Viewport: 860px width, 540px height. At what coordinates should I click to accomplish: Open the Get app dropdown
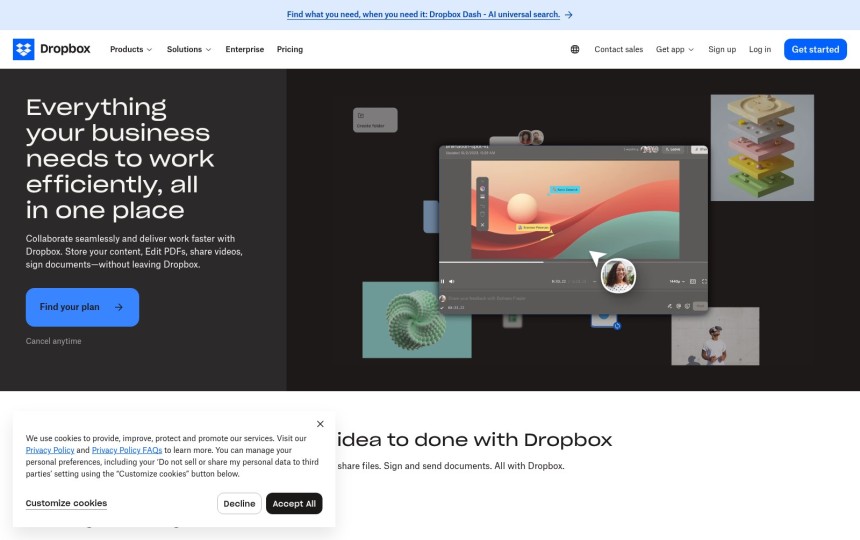675,49
